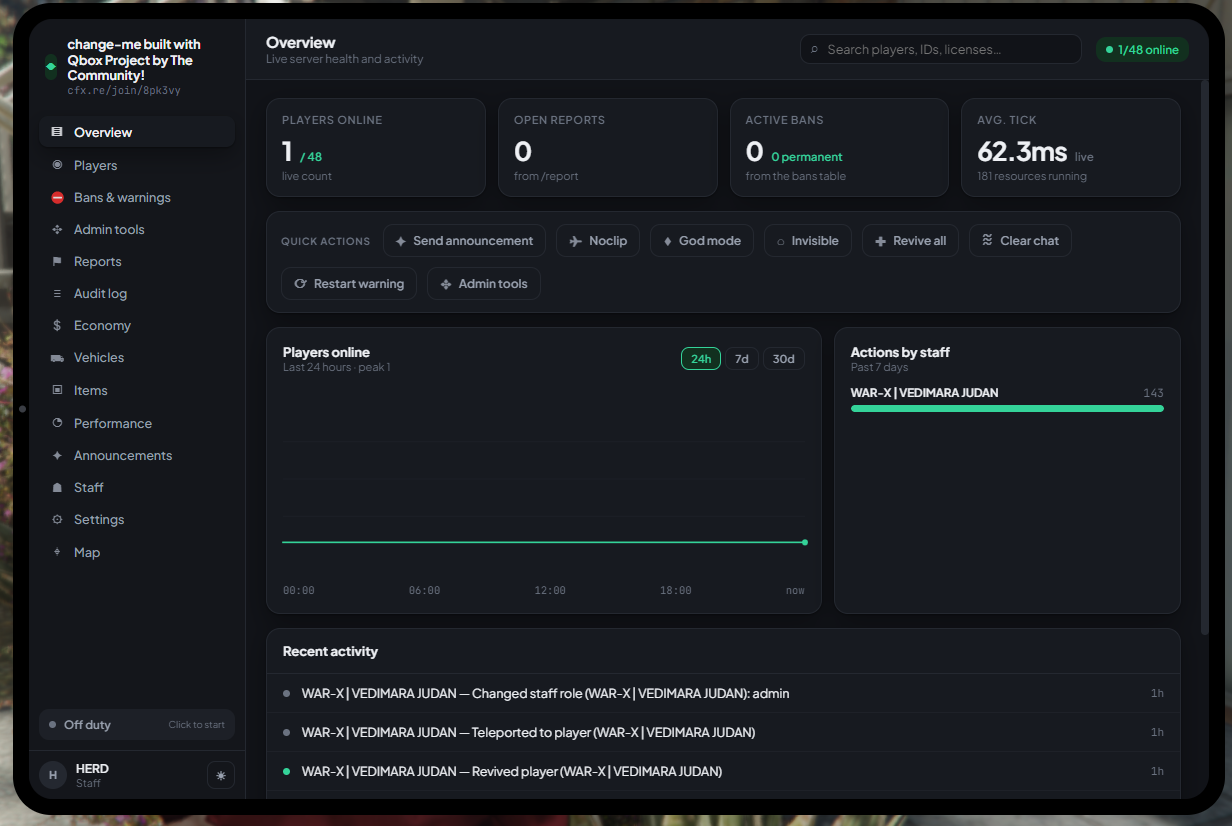The height and width of the screenshot is (826, 1232).
Task: Click the Announcements sparkle icon
Action: 57,455
